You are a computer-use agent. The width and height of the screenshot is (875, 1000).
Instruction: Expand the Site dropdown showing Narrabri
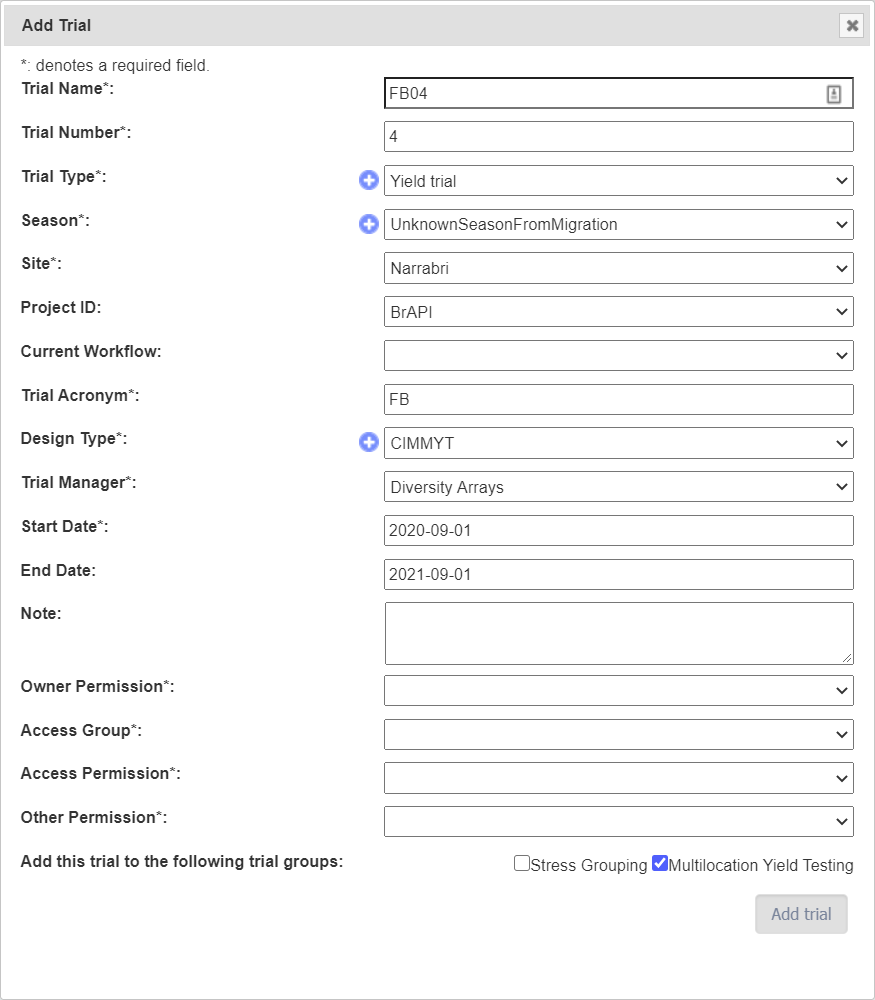pos(618,268)
